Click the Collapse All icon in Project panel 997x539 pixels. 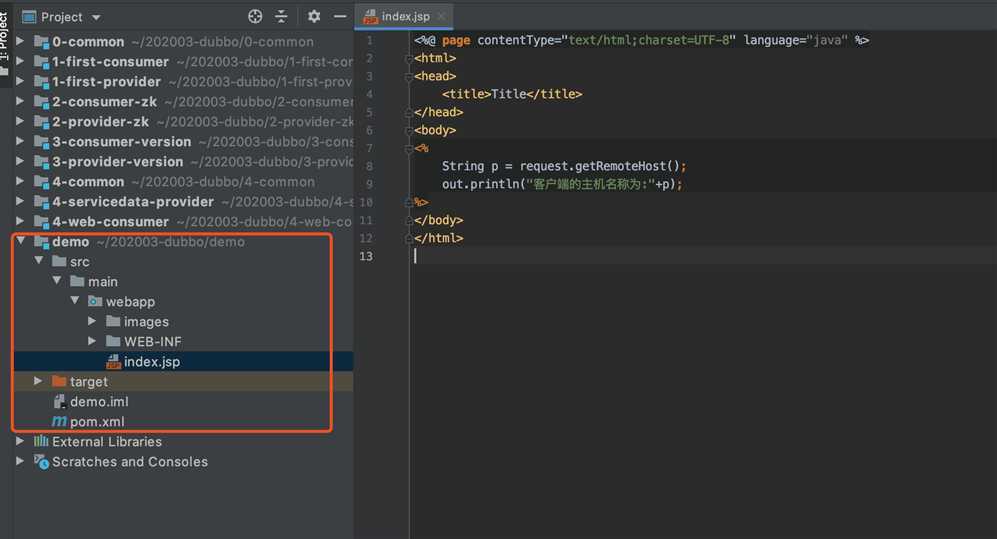click(281, 17)
